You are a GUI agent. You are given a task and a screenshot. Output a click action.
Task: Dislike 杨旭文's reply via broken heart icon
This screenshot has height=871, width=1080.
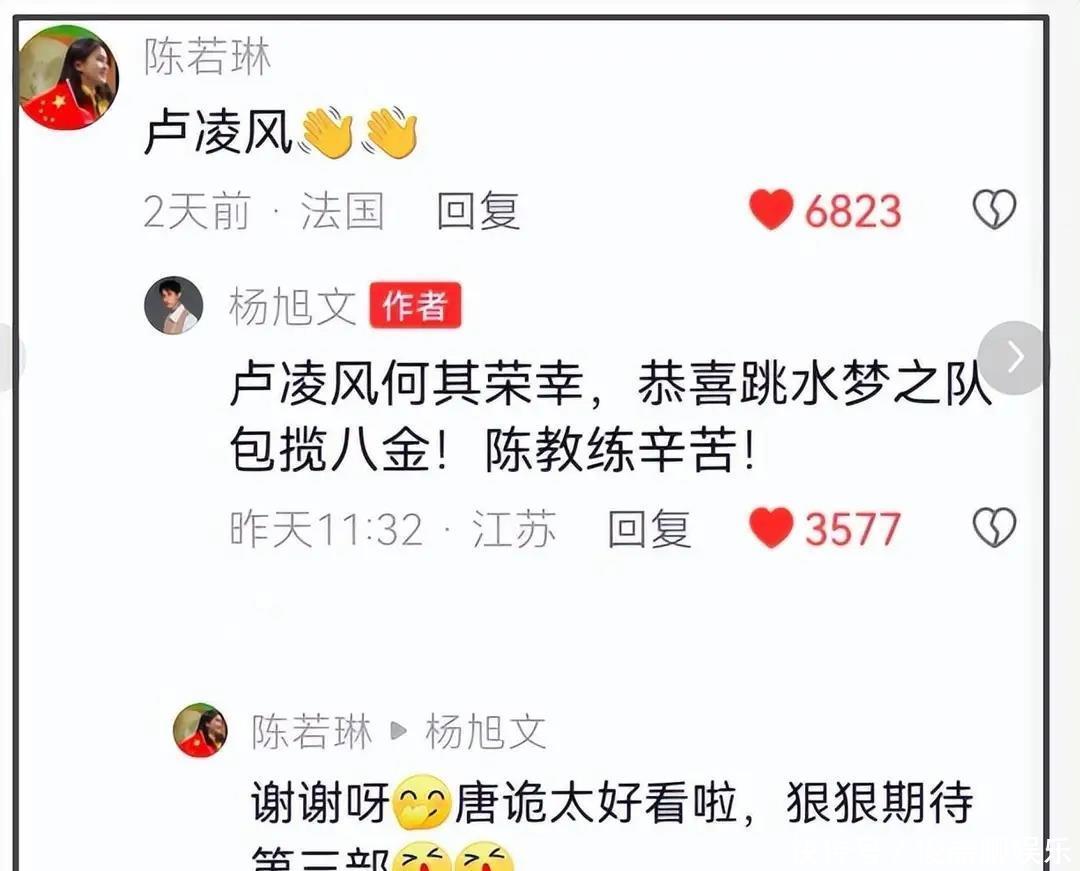pyautogui.click(x=994, y=528)
